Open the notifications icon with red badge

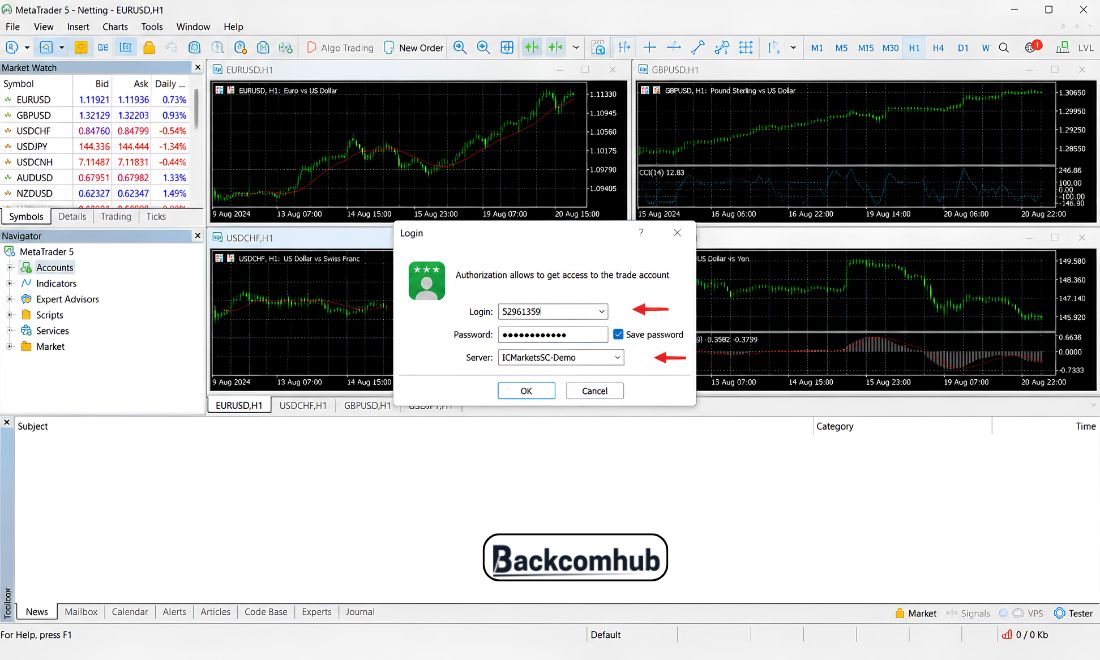1031,48
